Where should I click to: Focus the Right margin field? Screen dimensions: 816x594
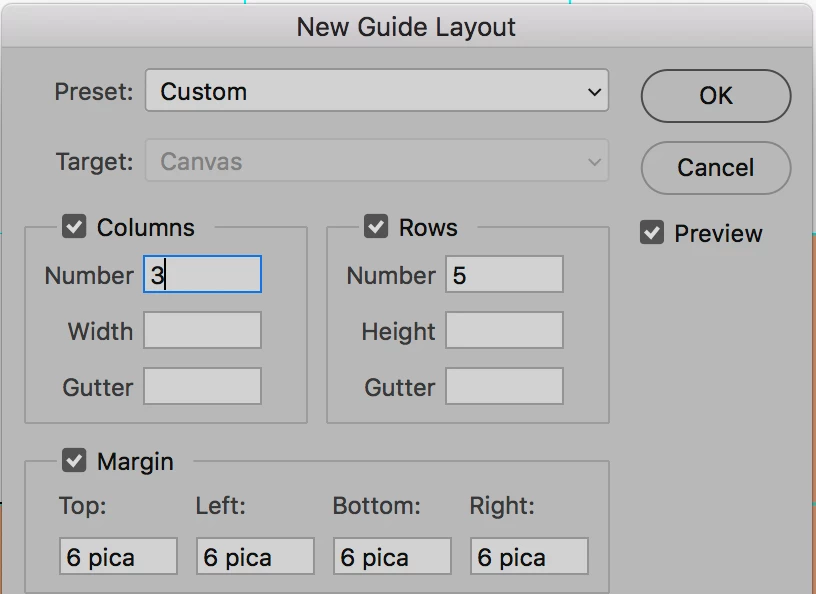point(529,557)
